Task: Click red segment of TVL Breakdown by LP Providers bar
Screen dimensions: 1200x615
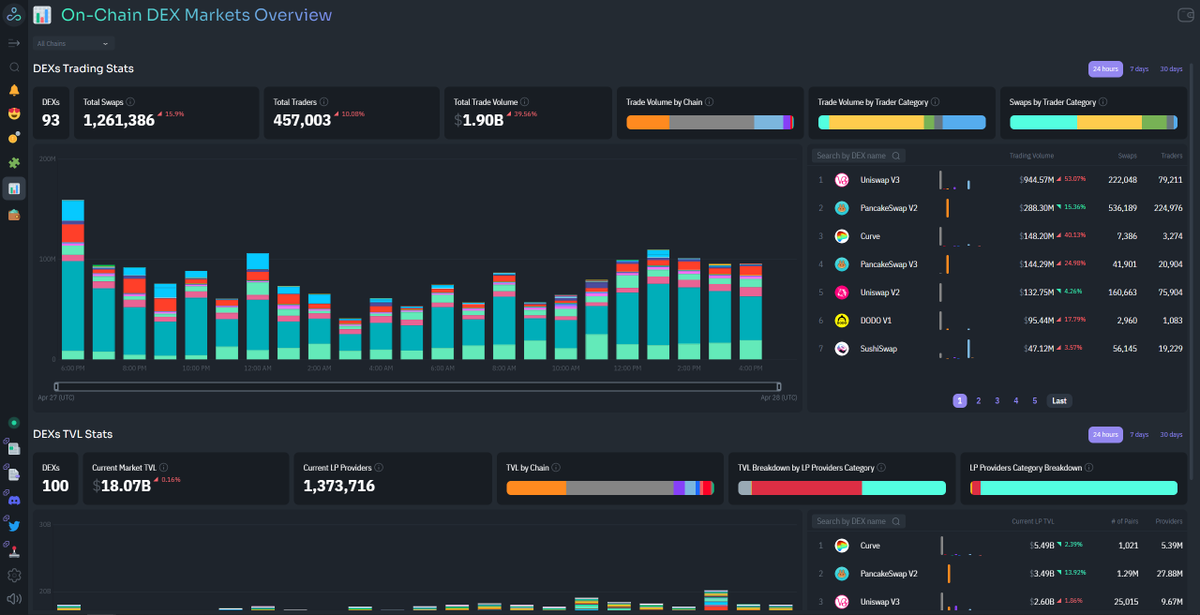Action: click(806, 487)
